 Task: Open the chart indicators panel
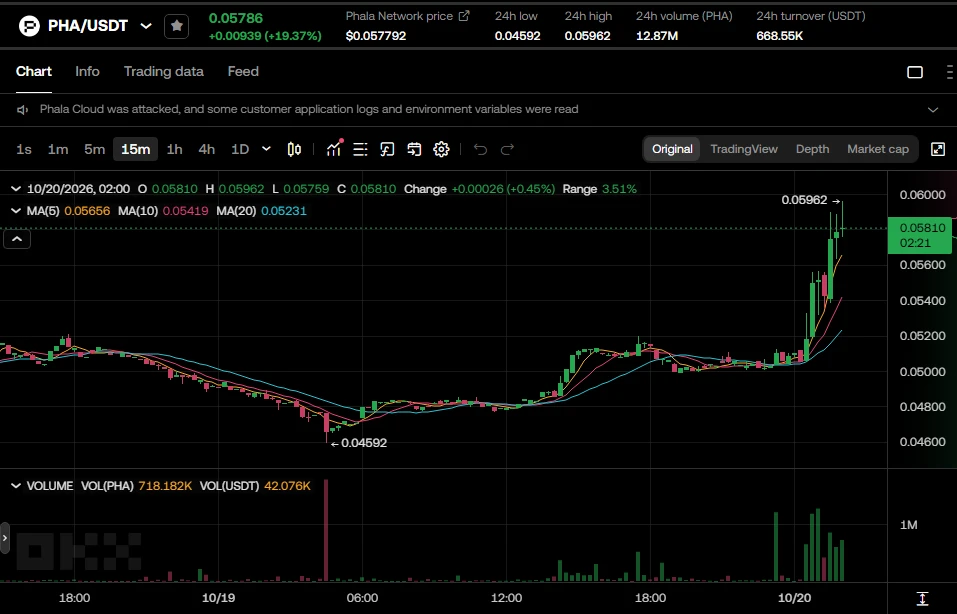click(334, 149)
